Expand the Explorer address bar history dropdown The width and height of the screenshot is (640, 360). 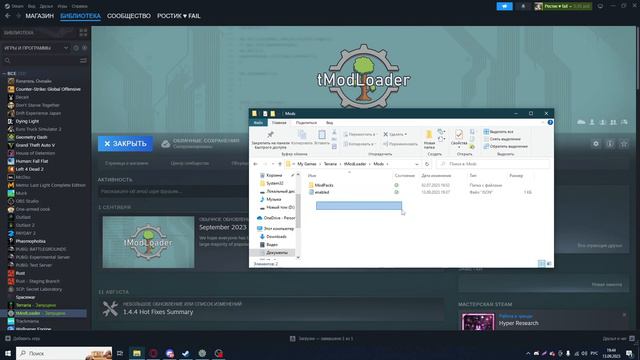point(416,164)
